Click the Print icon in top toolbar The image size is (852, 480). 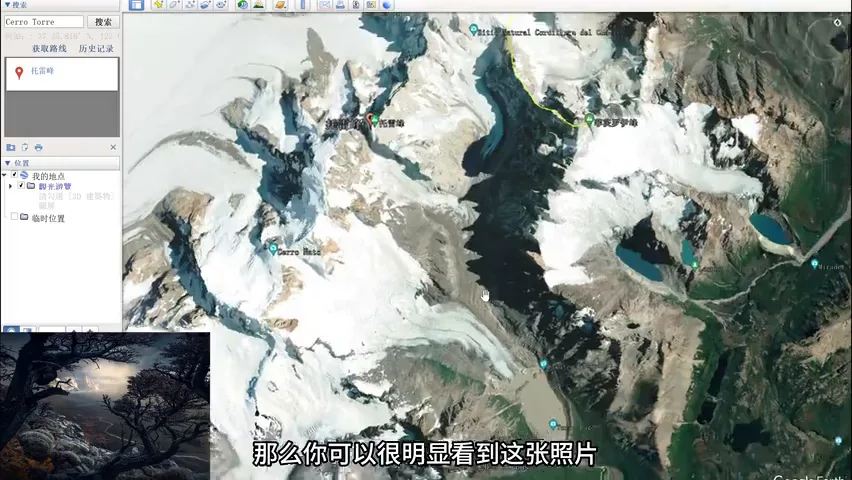click(x=340, y=5)
